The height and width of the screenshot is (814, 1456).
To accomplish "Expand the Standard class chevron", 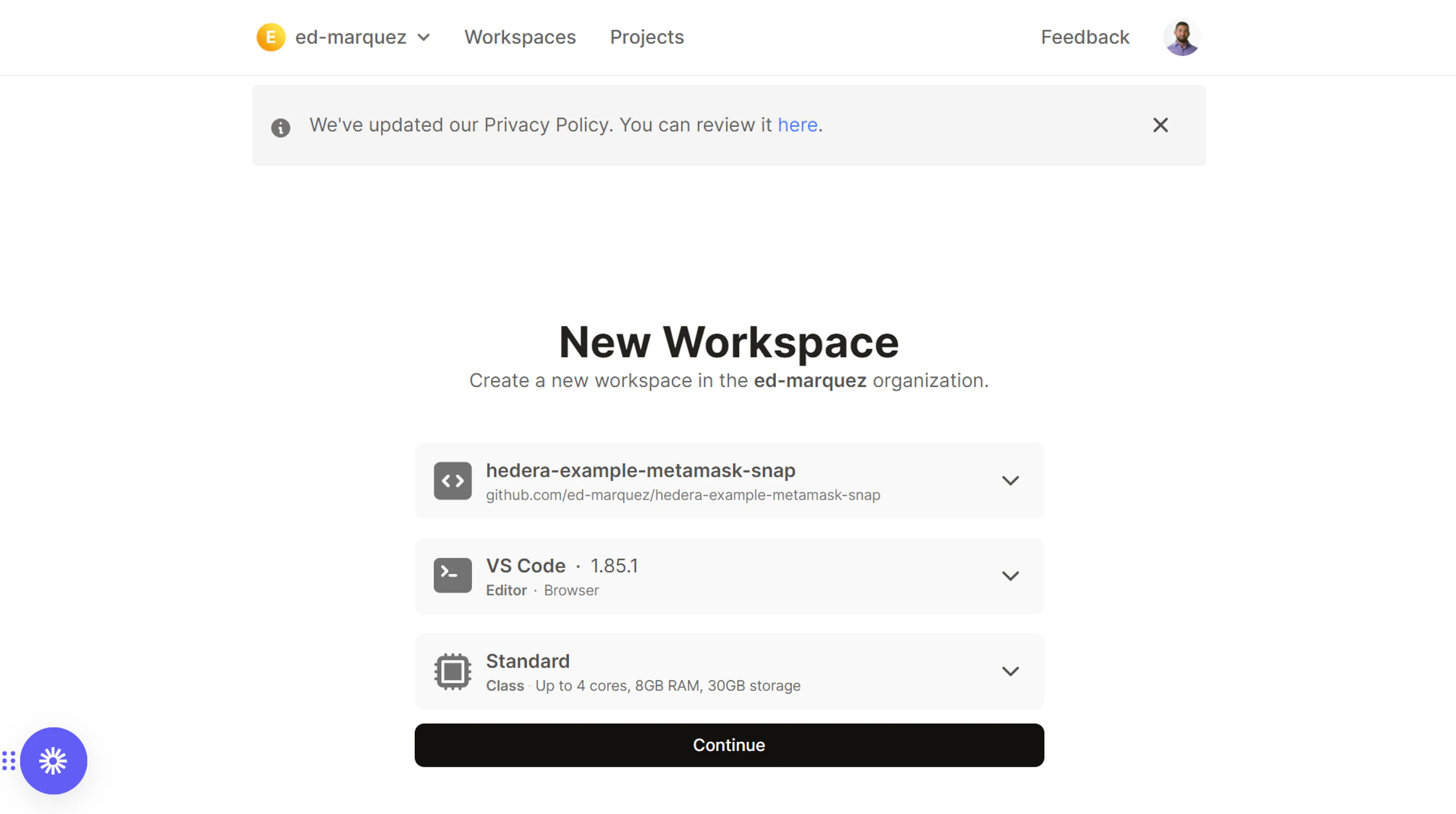I will pos(1010,671).
